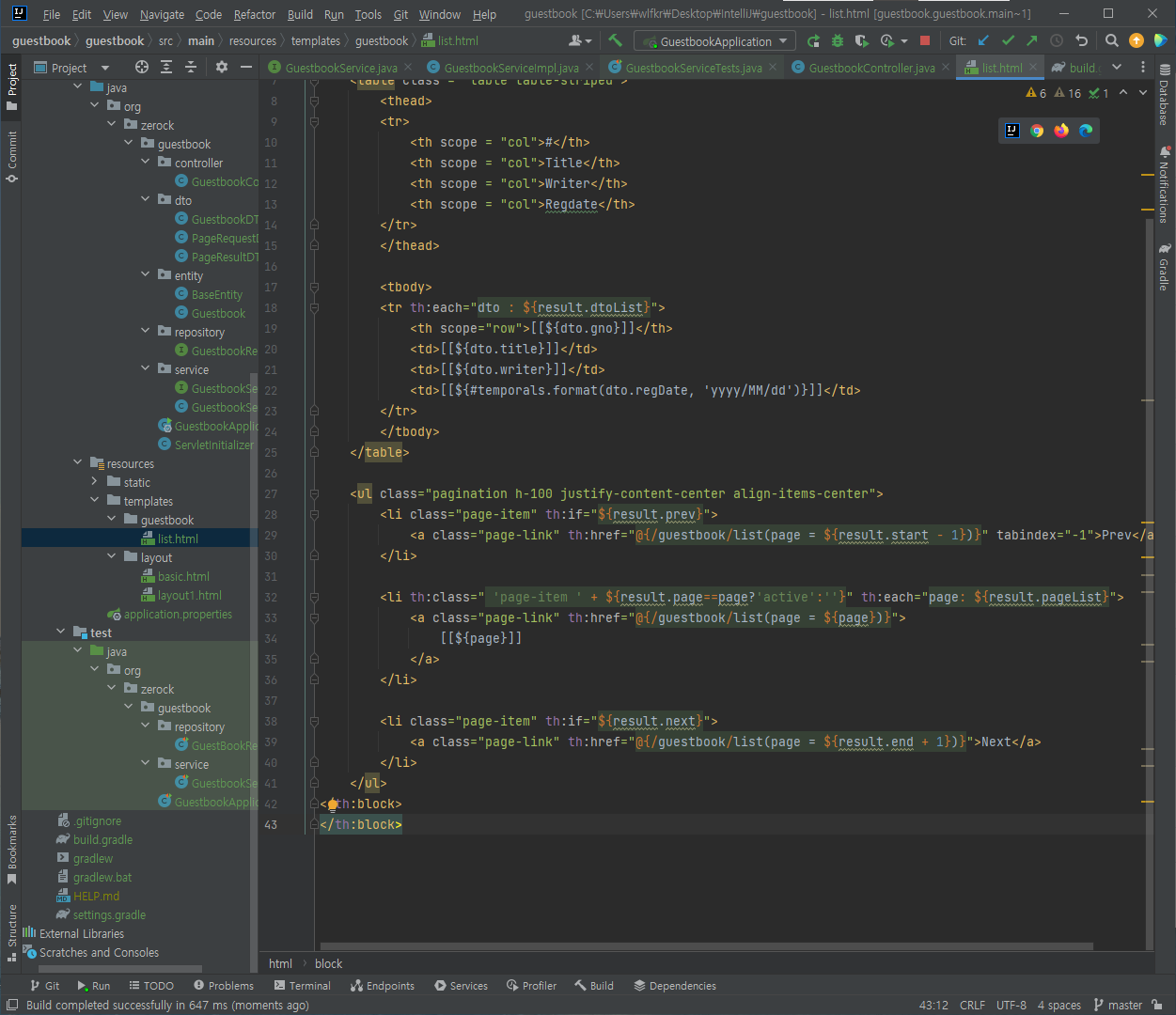Collapse the controller folder
Viewport: 1176px width, 1015px height.
click(x=146, y=162)
